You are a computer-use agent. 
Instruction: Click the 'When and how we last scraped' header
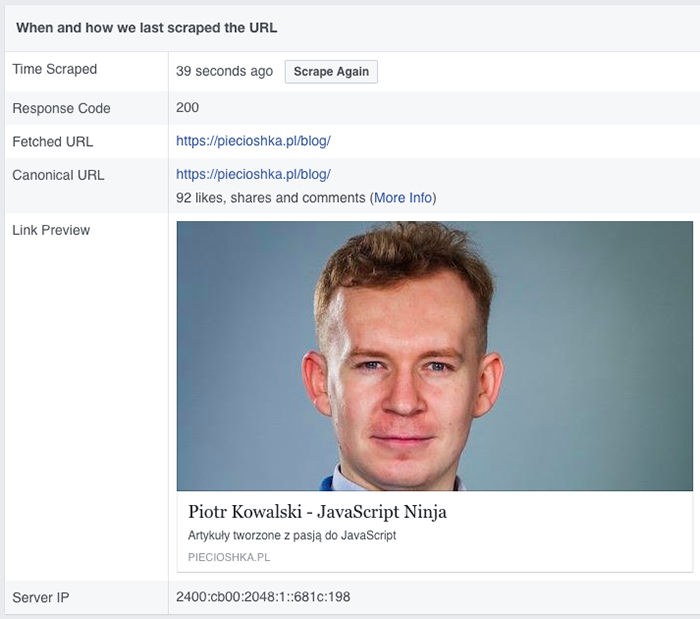click(x=147, y=27)
